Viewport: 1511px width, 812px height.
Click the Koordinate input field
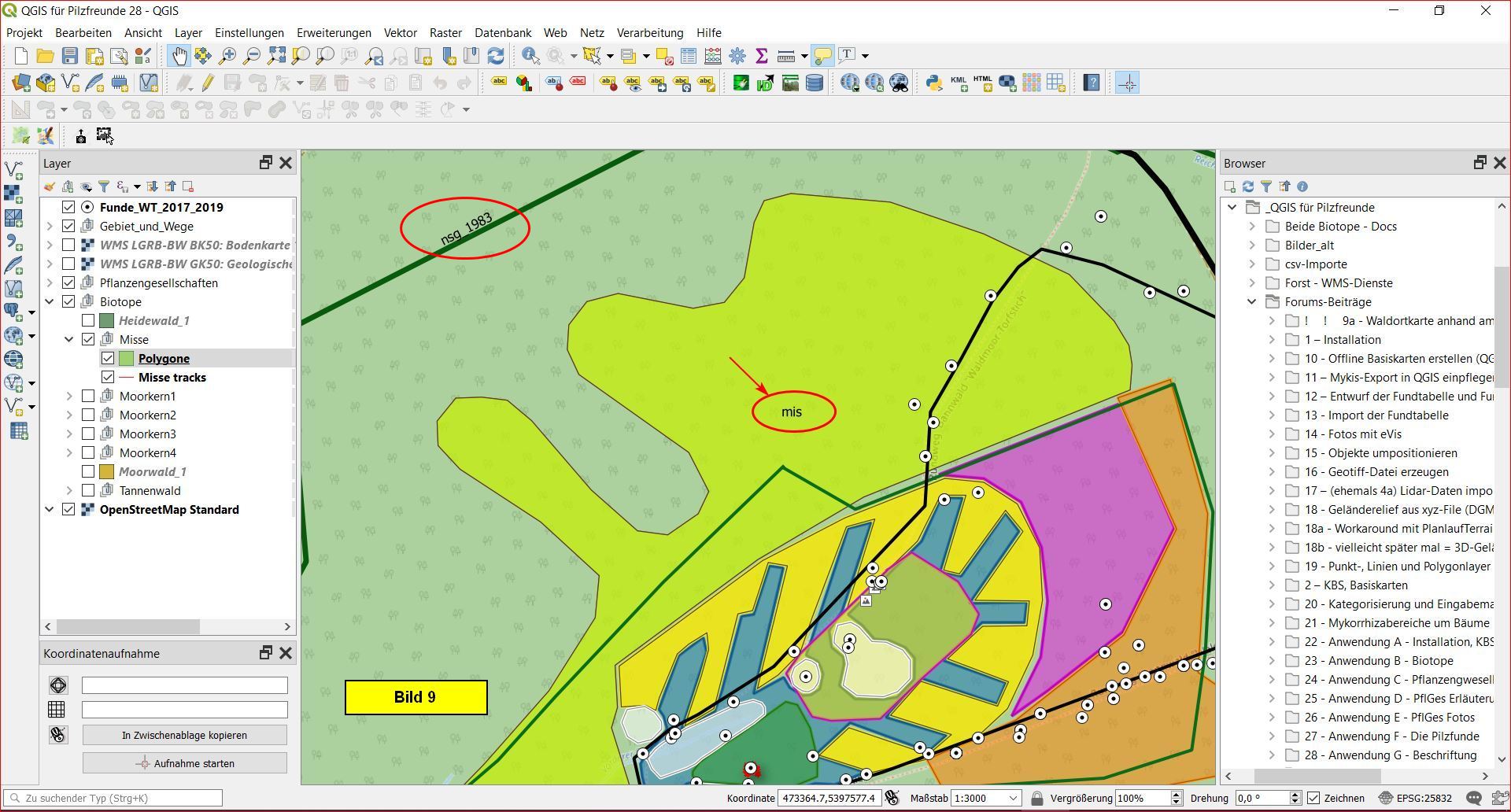point(829,798)
